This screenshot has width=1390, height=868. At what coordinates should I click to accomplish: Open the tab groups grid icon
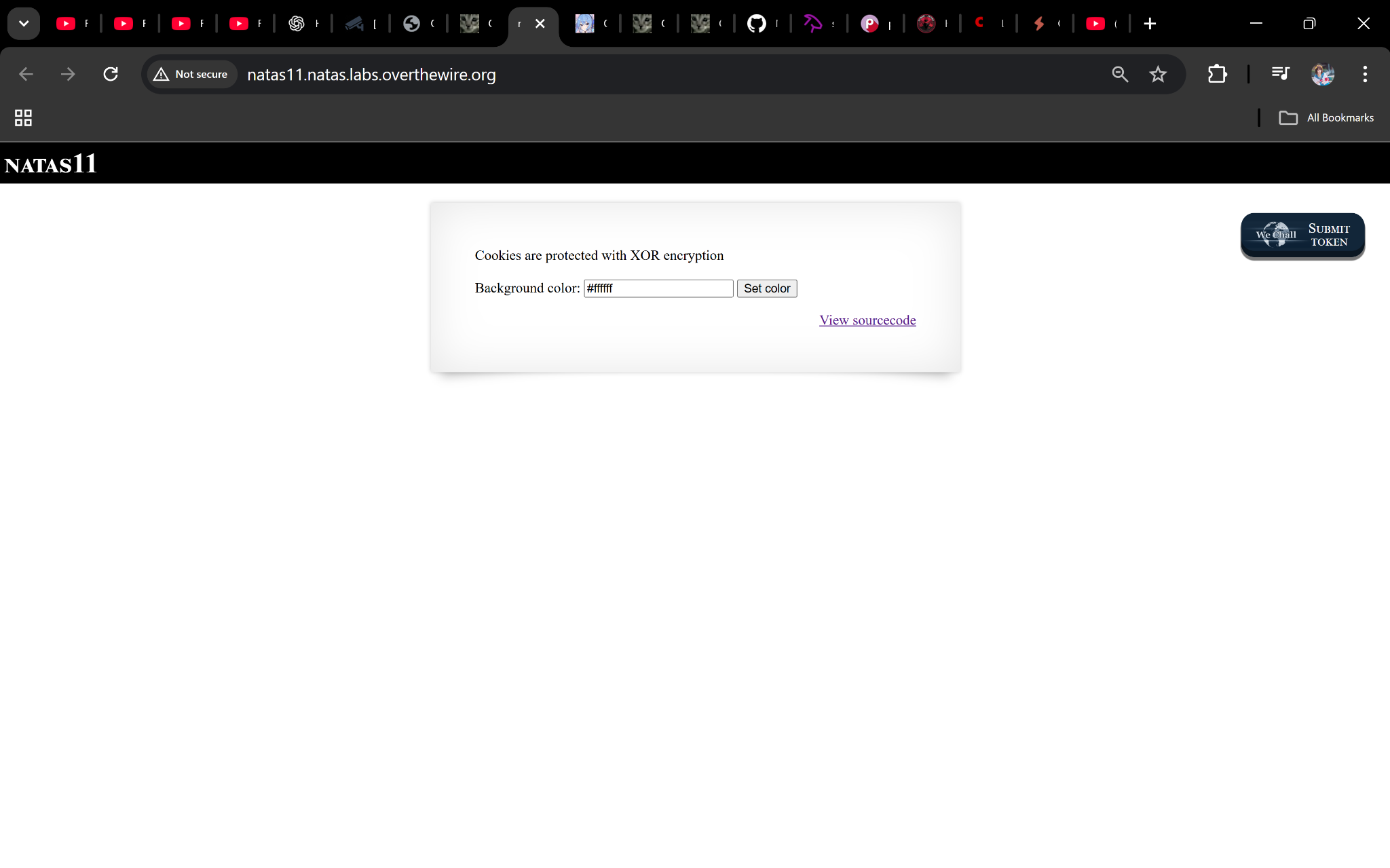[23, 118]
